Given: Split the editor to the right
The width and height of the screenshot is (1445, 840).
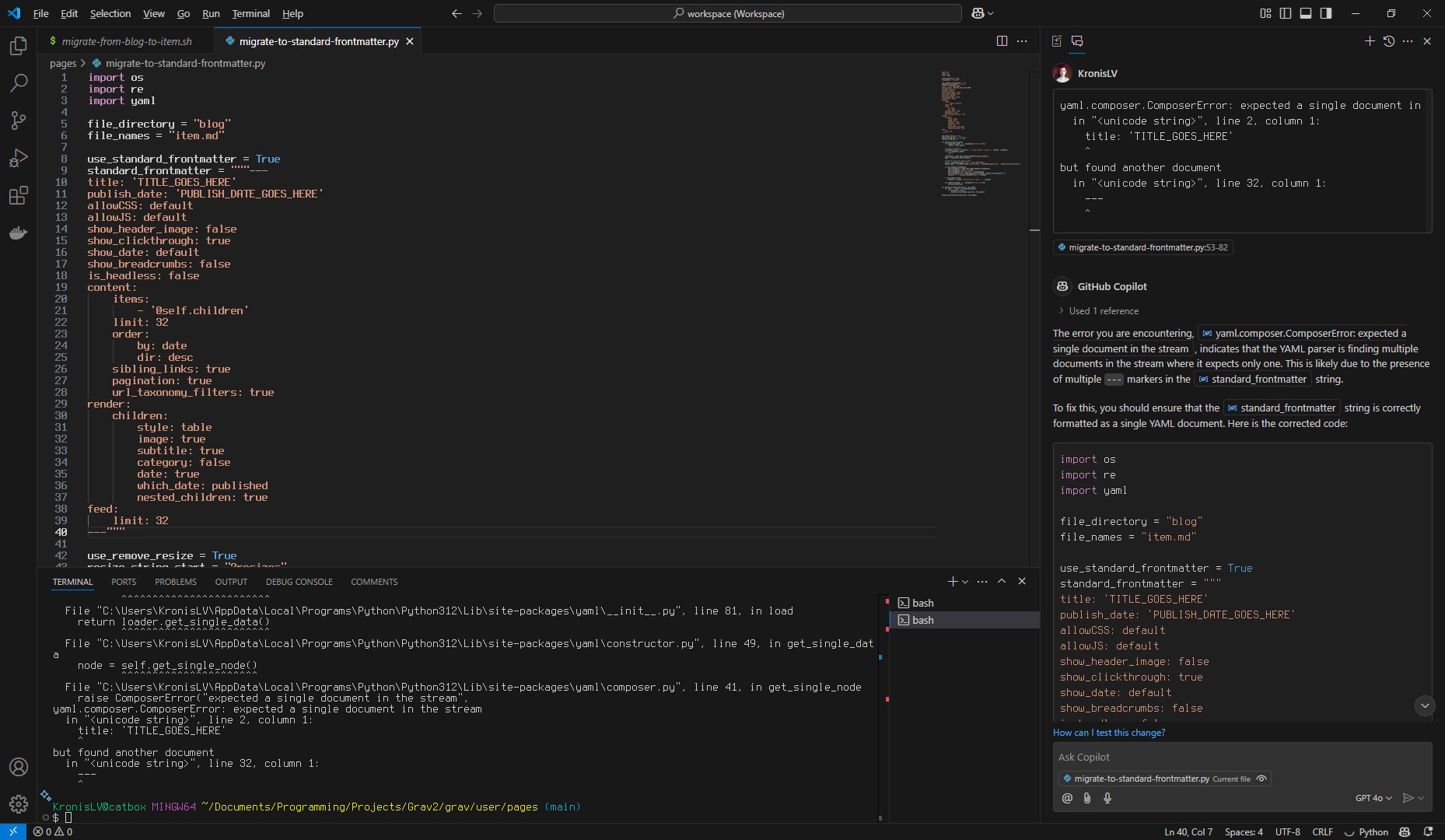Looking at the screenshot, I should (x=1002, y=41).
